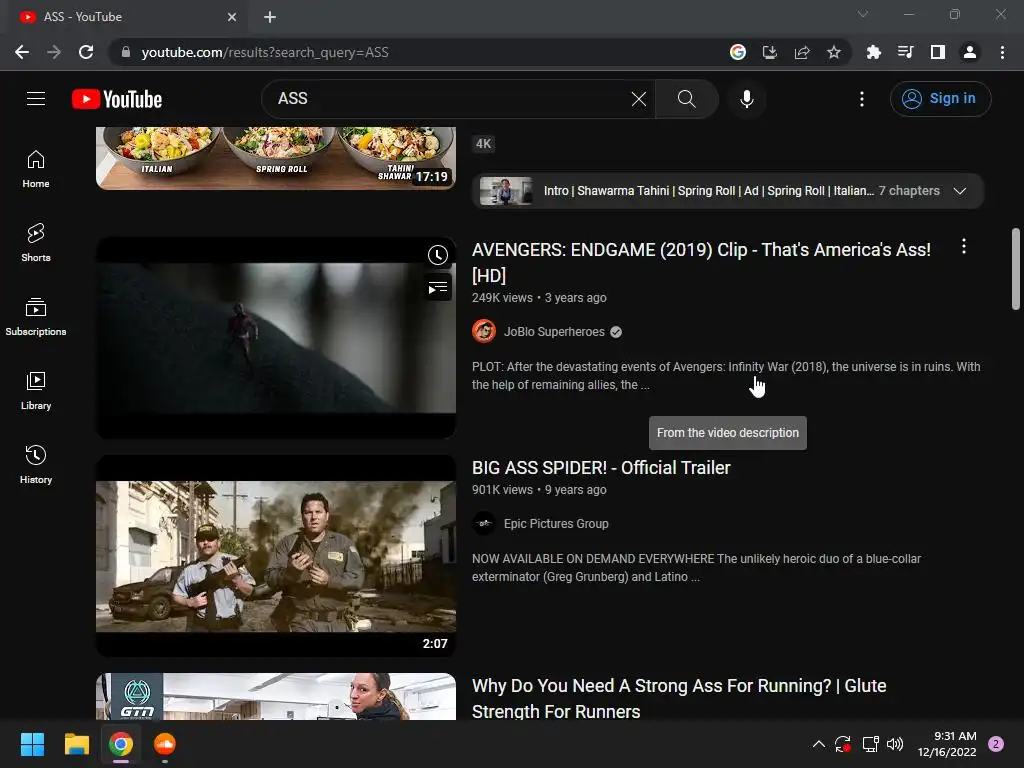Click the Sign in button
Viewport: 1024px width, 768px height.
[940, 99]
